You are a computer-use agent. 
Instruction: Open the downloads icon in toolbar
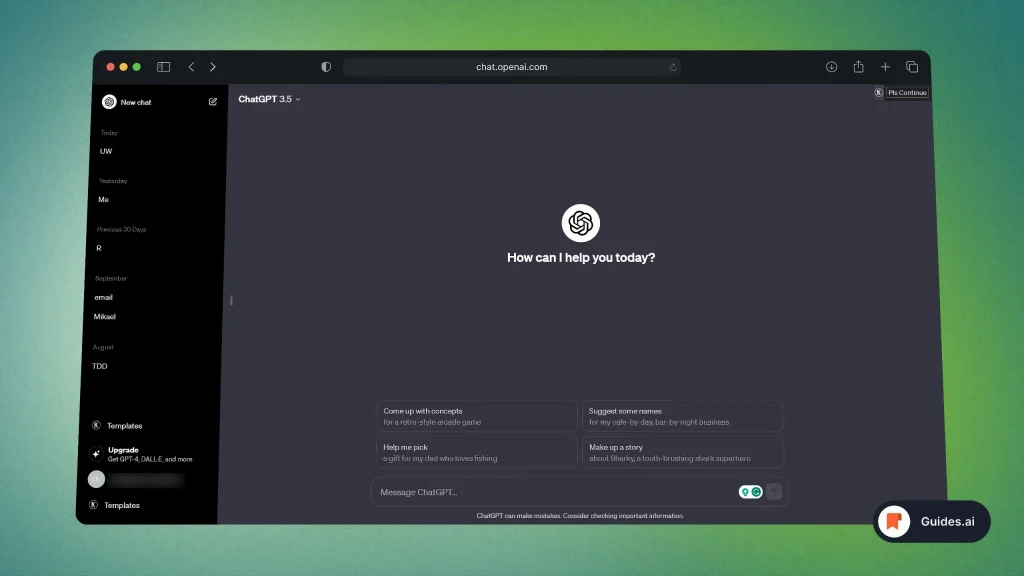point(831,67)
